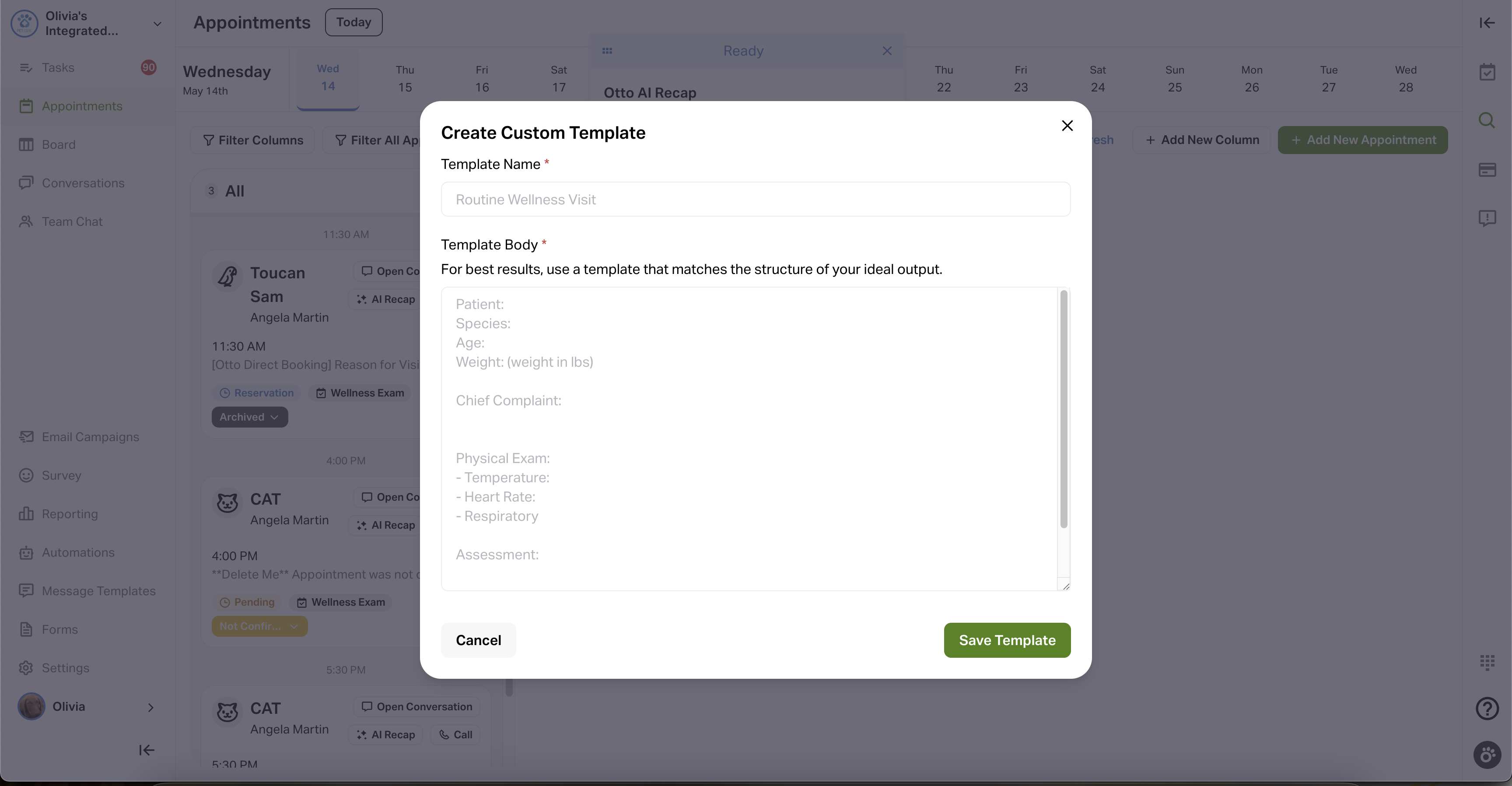The width and height of the screenshot is (1512, 786).
Task: Open the Not Confirmed status dropdown
Action: [x=259, y=626]
